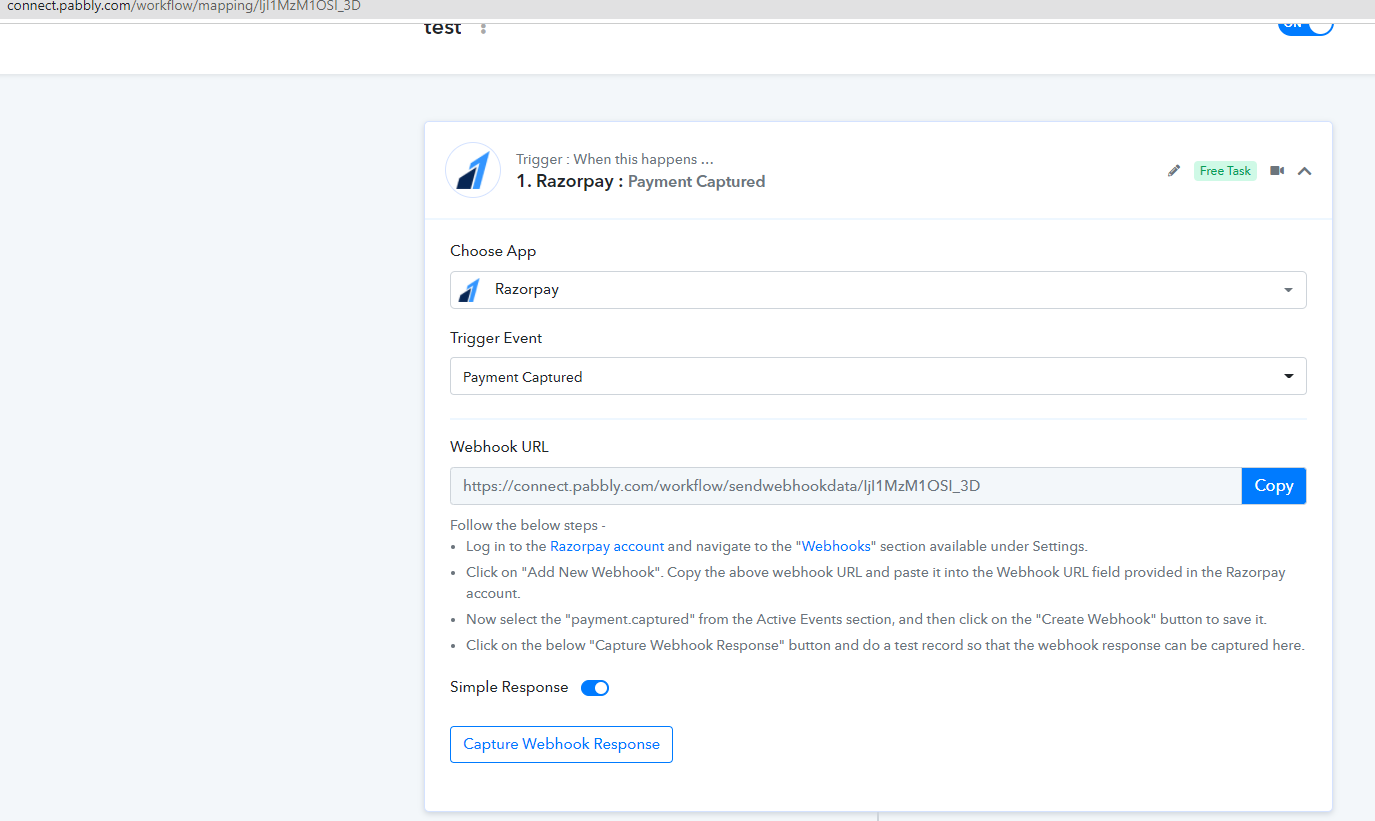The image size is (1375, 821).
Task: Click the heading '1. Razorpay : Payment Captured'
Action: 641,181
